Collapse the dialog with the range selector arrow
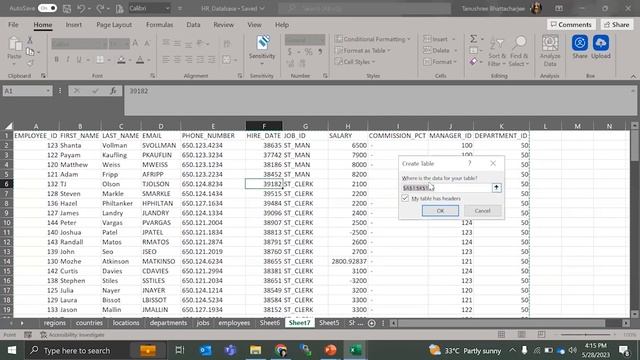The height and width of the screenshot is (360, 640). coord(496,188)
